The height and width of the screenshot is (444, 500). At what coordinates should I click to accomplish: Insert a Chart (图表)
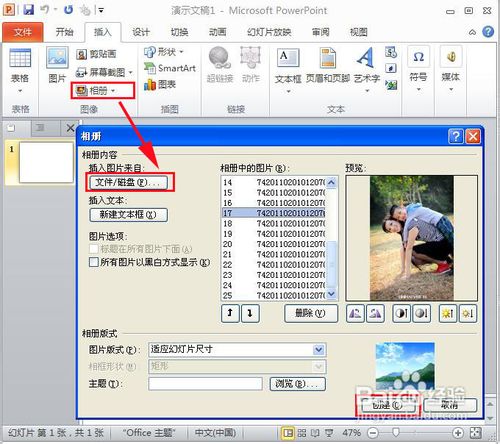(160, 85)
